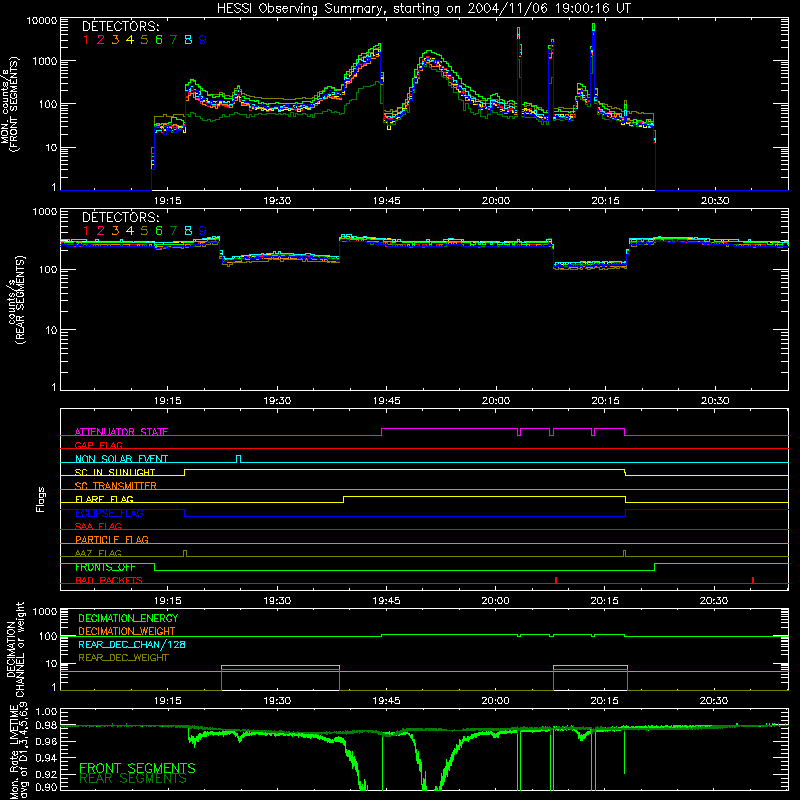
Task: Select the NON_SOLAR_EVENT flag label
Action: point(121,459)
